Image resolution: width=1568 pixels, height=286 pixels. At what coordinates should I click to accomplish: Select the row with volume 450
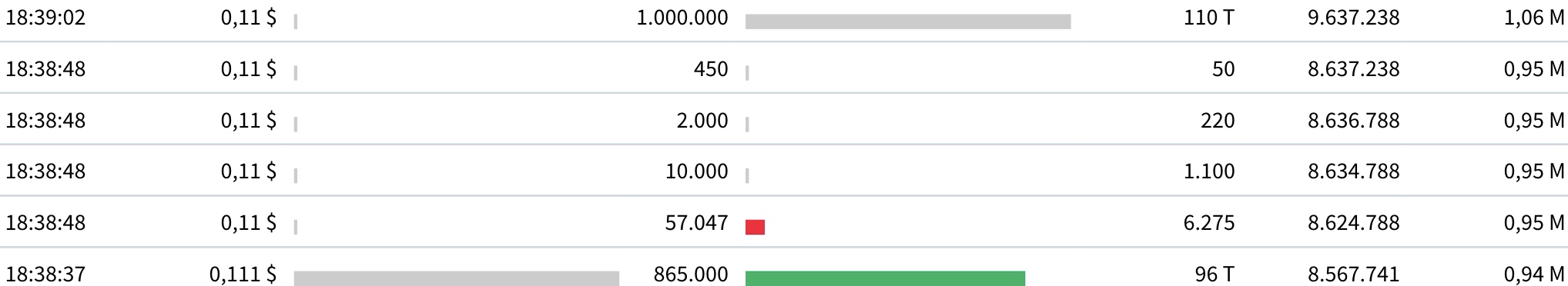point(784,68)
